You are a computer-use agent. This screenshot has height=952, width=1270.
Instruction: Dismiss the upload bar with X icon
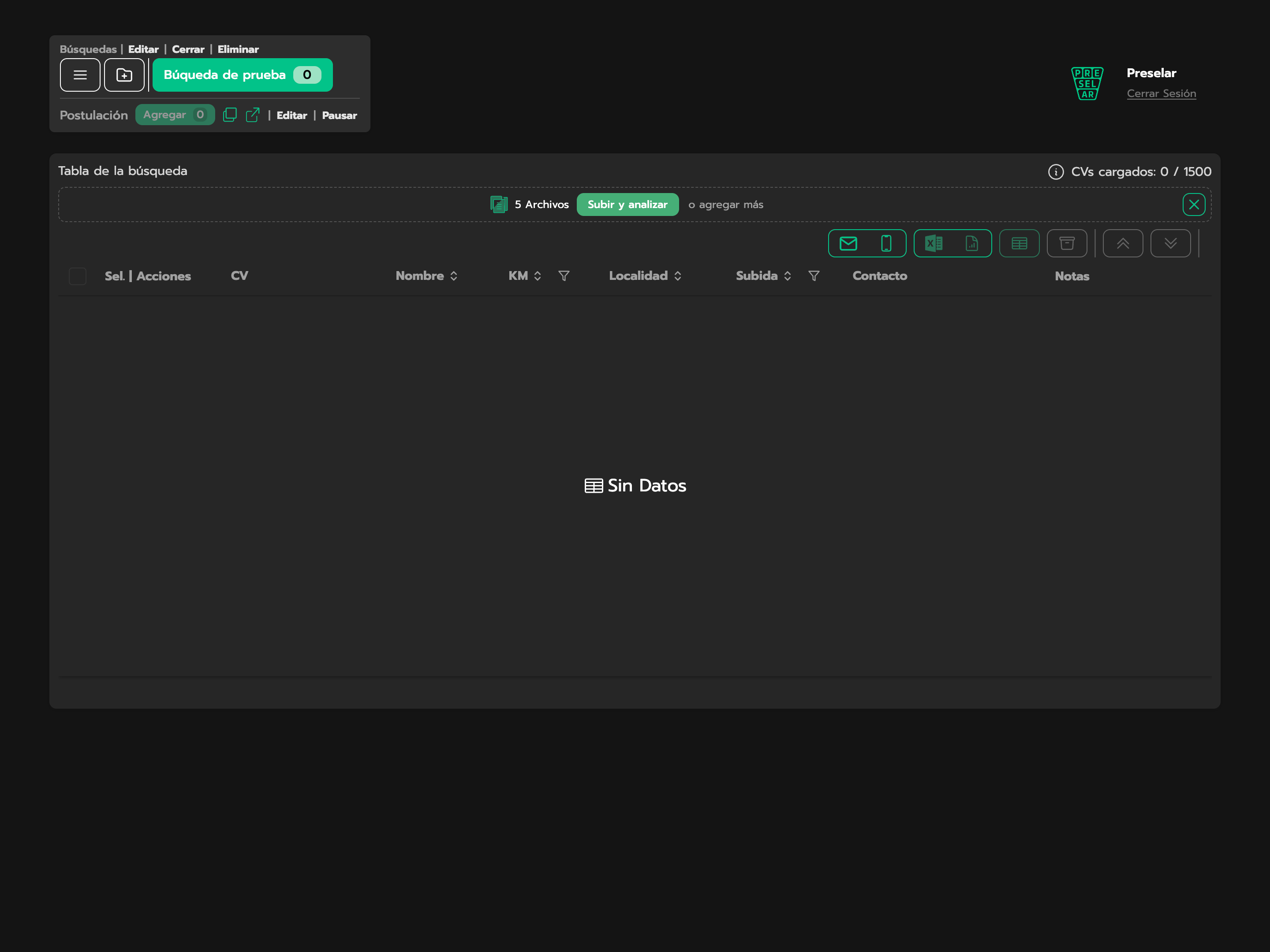click(x=1194, y=205)
